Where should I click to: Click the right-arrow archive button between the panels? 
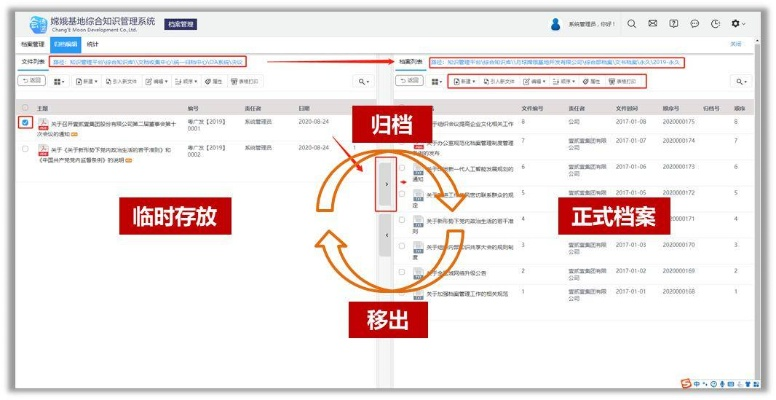click(x=386, y=184)
